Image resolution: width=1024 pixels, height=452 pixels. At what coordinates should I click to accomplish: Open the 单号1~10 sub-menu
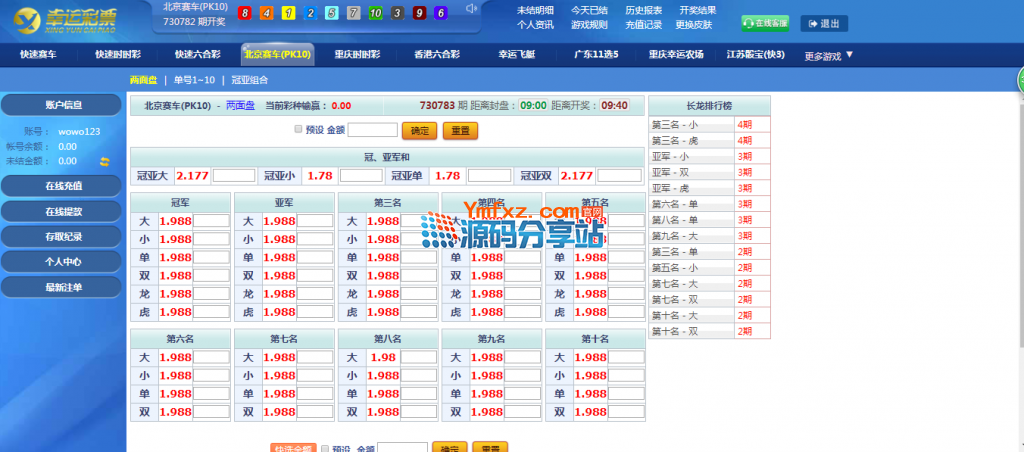pyautogui.click(x=194, y=79)
